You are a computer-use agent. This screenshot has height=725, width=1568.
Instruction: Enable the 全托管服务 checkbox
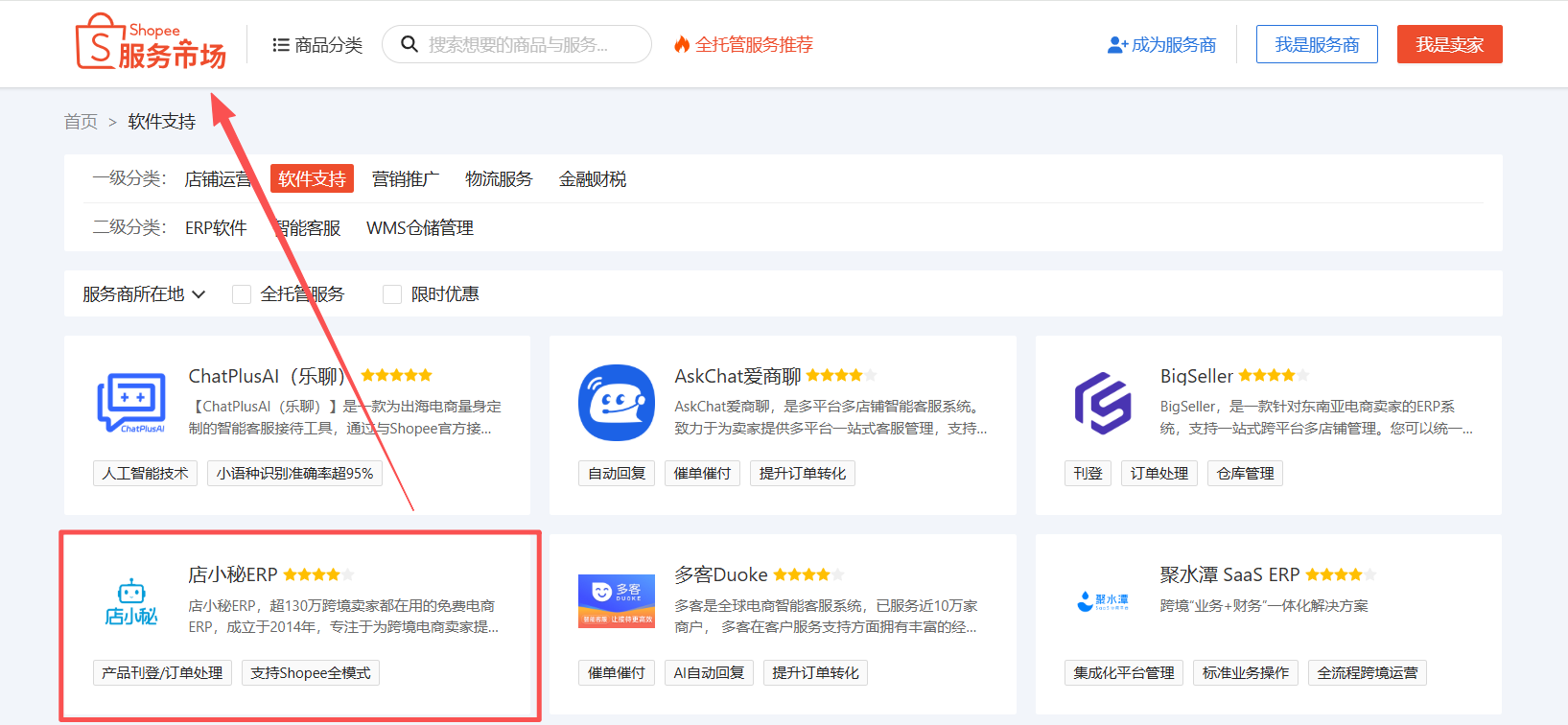click(x=242, y=294)
